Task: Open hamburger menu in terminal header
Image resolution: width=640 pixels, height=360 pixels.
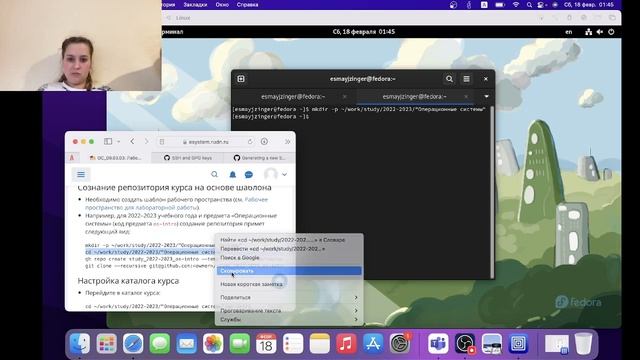Action: (467, 79)
